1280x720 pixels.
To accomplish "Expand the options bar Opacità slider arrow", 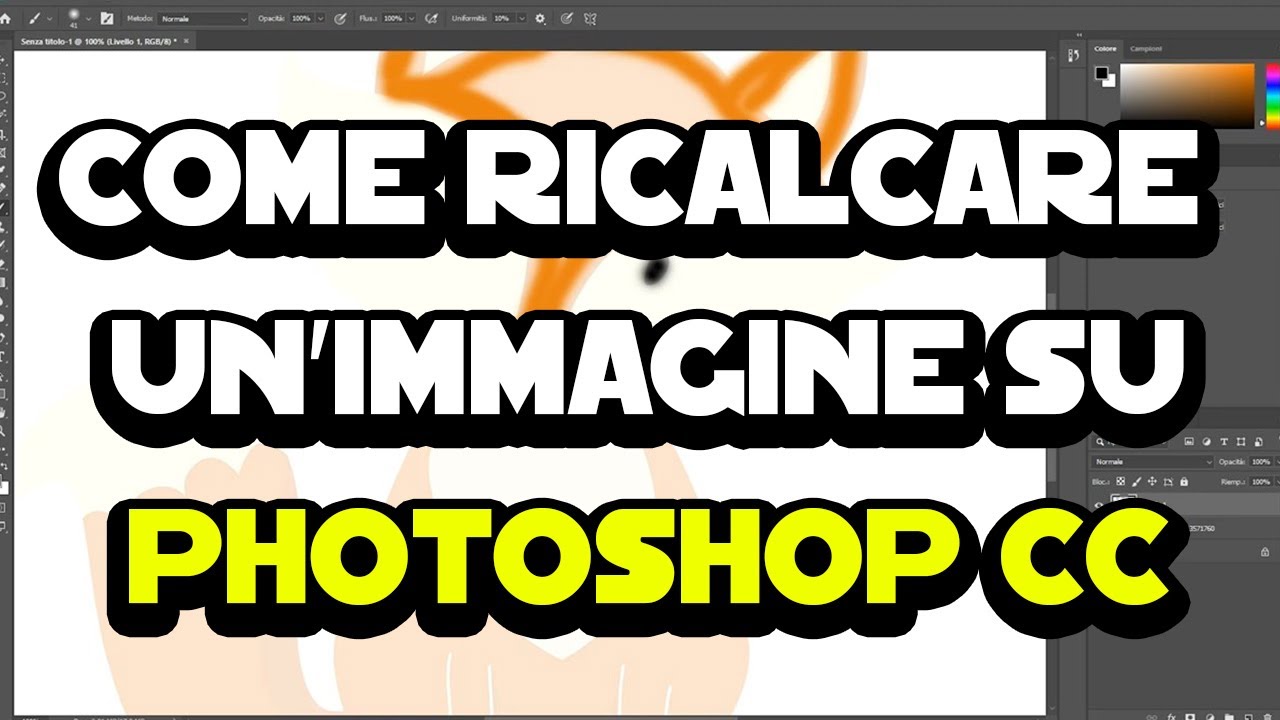I will coord(321,19).
